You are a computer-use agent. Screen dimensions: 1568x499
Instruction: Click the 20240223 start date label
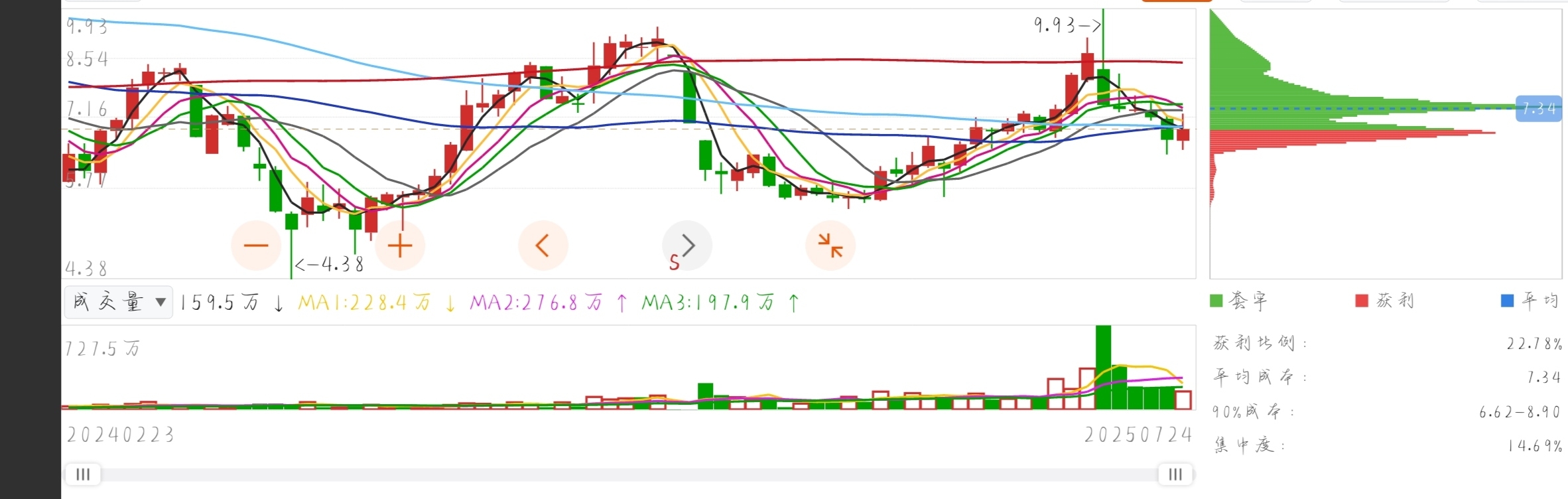[x=121, y=435]
